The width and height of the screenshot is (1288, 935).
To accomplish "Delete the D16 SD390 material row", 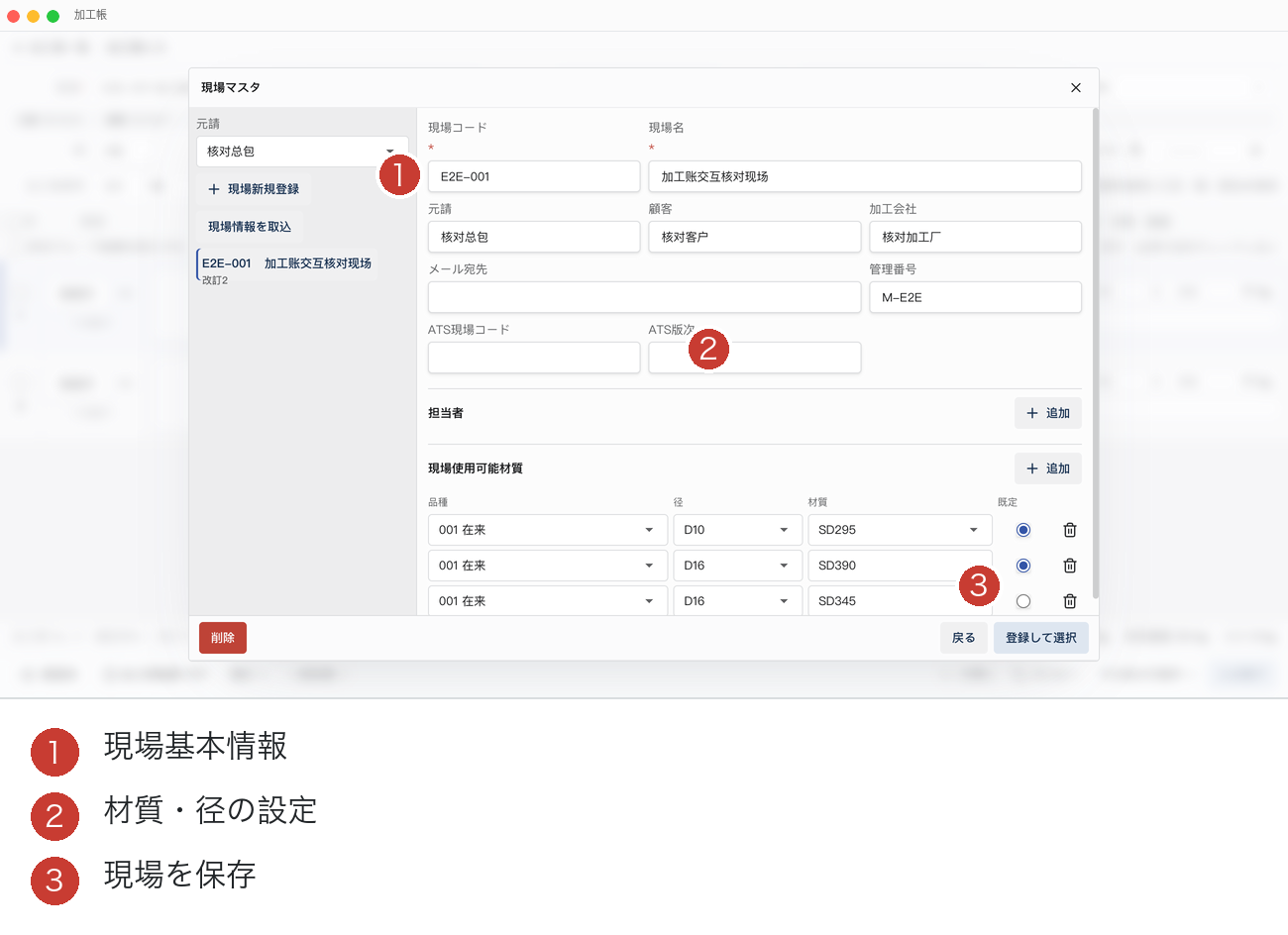I will pos(1070,566).
